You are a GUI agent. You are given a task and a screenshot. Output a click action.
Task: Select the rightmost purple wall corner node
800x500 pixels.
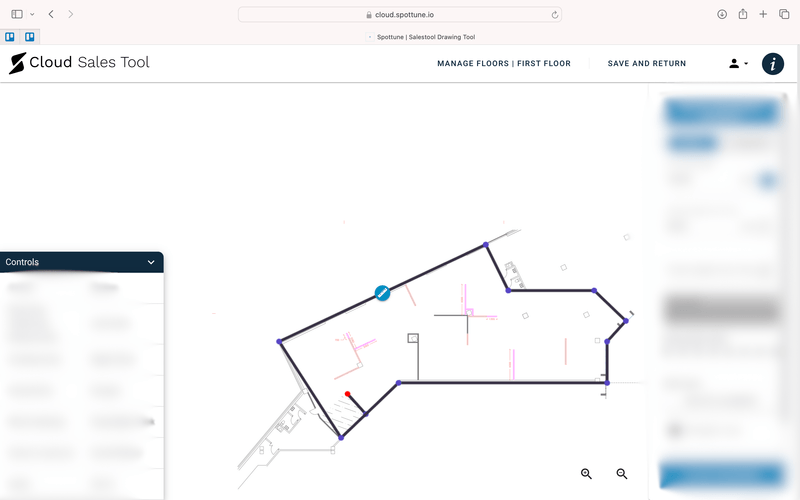626,321
